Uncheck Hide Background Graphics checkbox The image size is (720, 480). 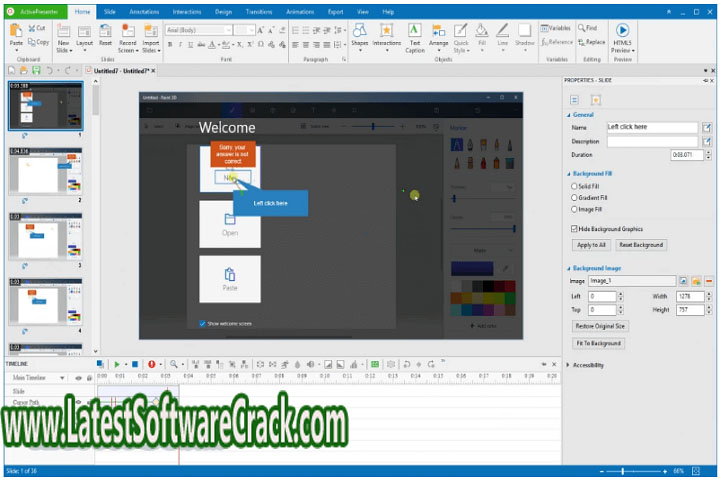pyautogui.click(x=572, y=229)
